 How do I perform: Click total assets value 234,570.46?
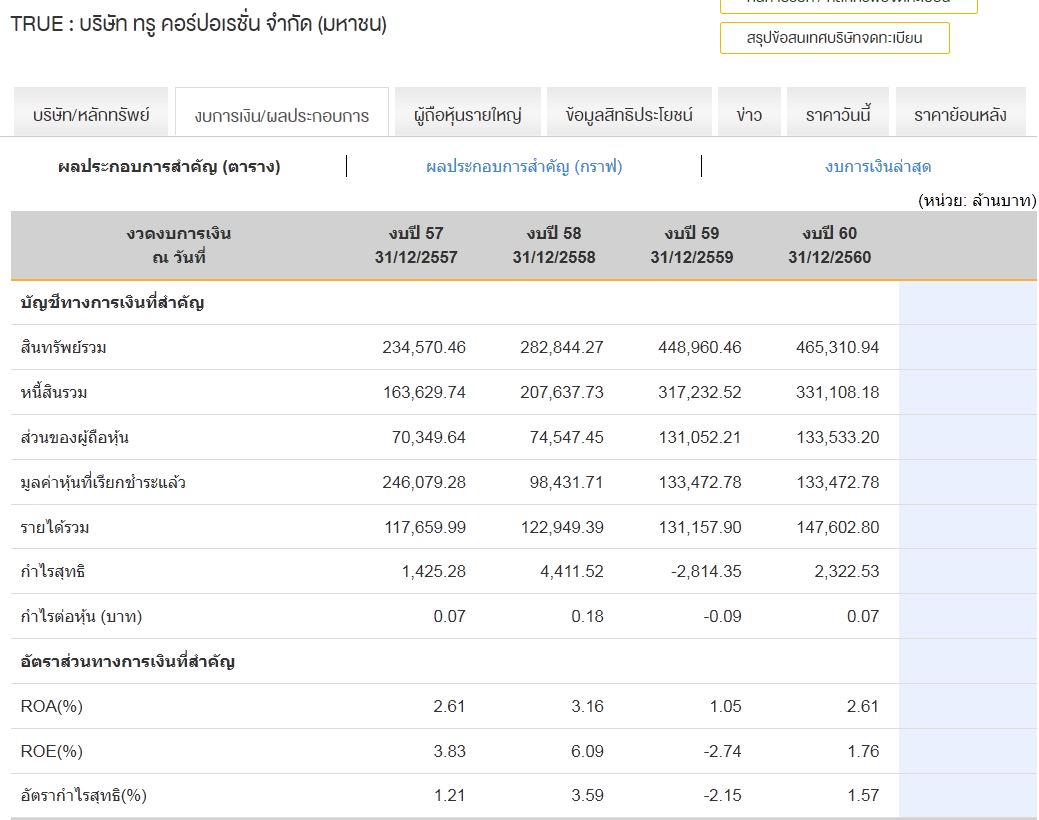pos(424,347)
